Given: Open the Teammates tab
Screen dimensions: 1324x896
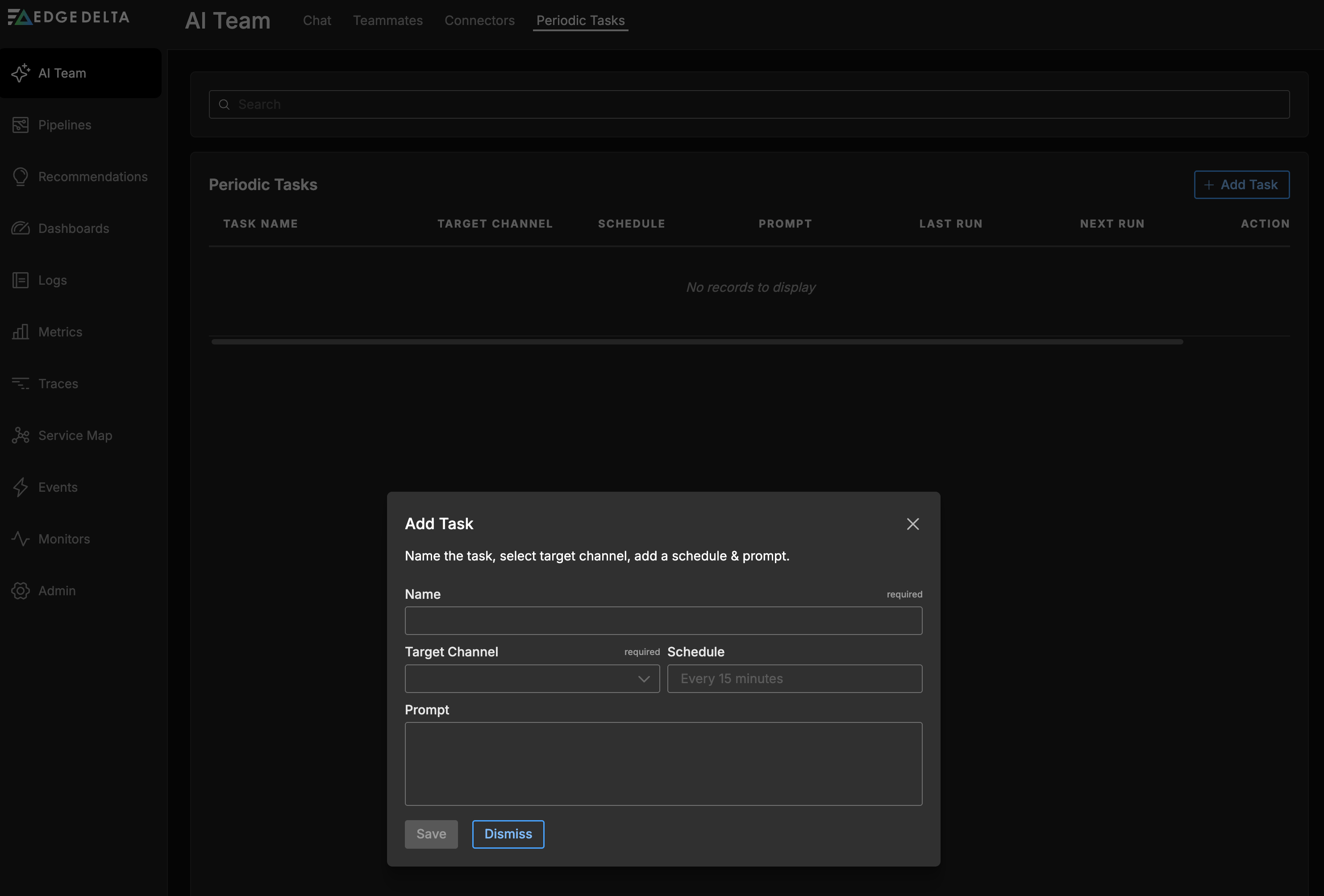Looking at the screenshot, I should pyautogui.click(x=388, y=21).
